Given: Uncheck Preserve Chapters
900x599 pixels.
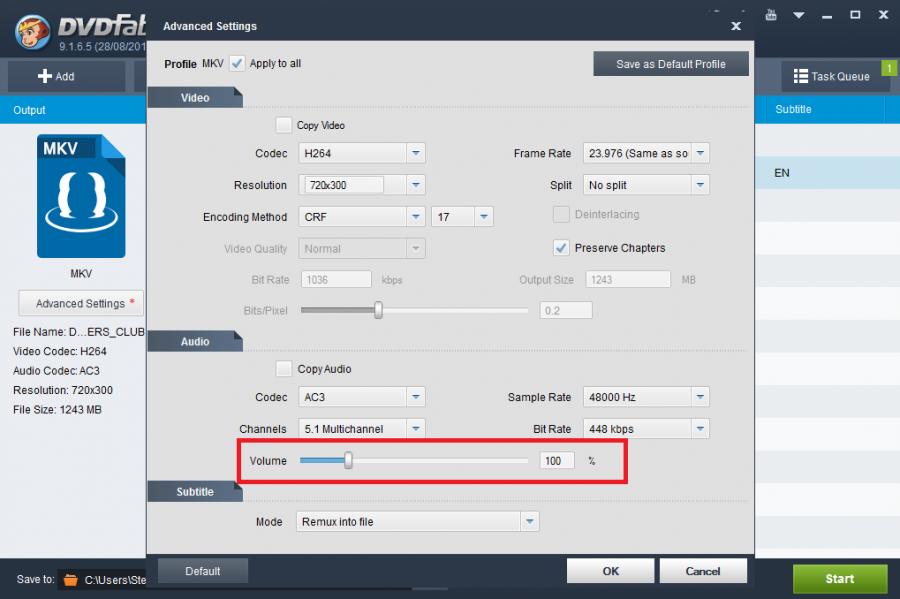Looking at the screenshot, I should [561, 248].
